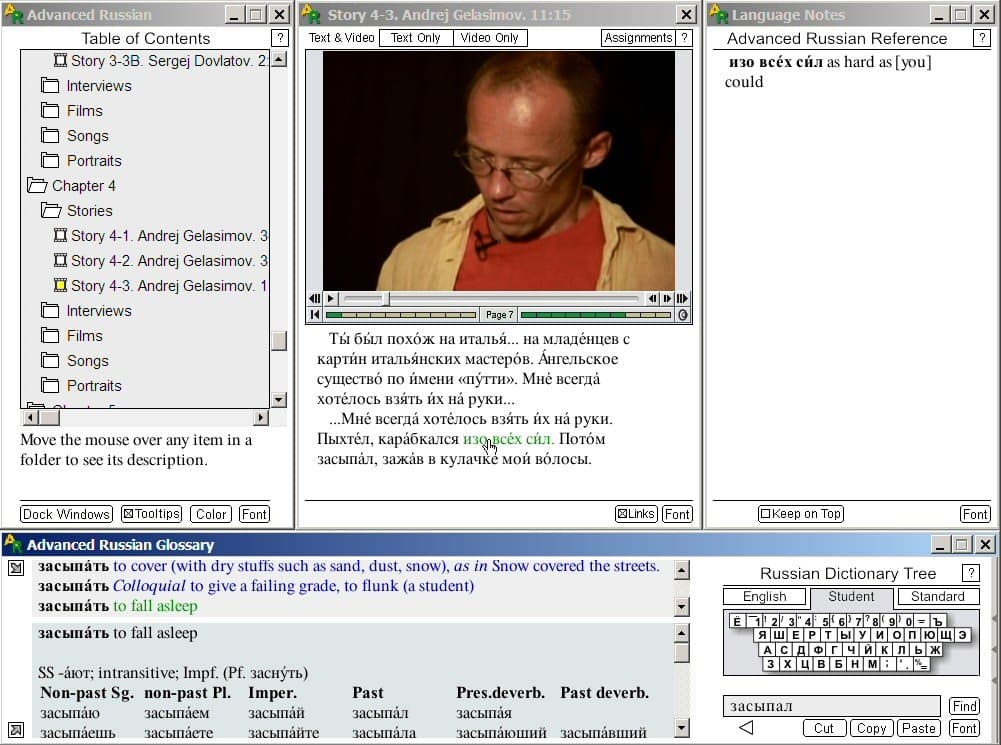Viewport: 1001px width, 745px height.
Task: Collapse the Chapter 4 folder
Action: point(37,186)
